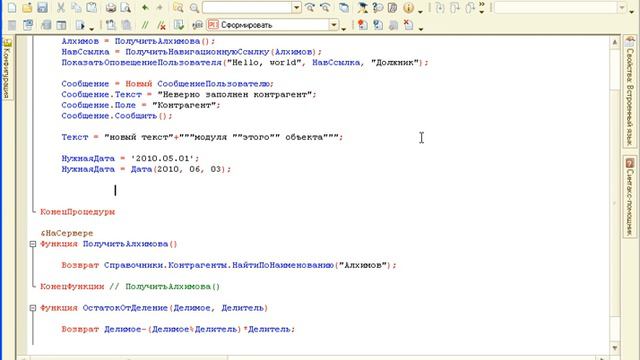Open the Синтакс-помощник side tab
This screenshot has height=360, width=640.
(630, 197)
